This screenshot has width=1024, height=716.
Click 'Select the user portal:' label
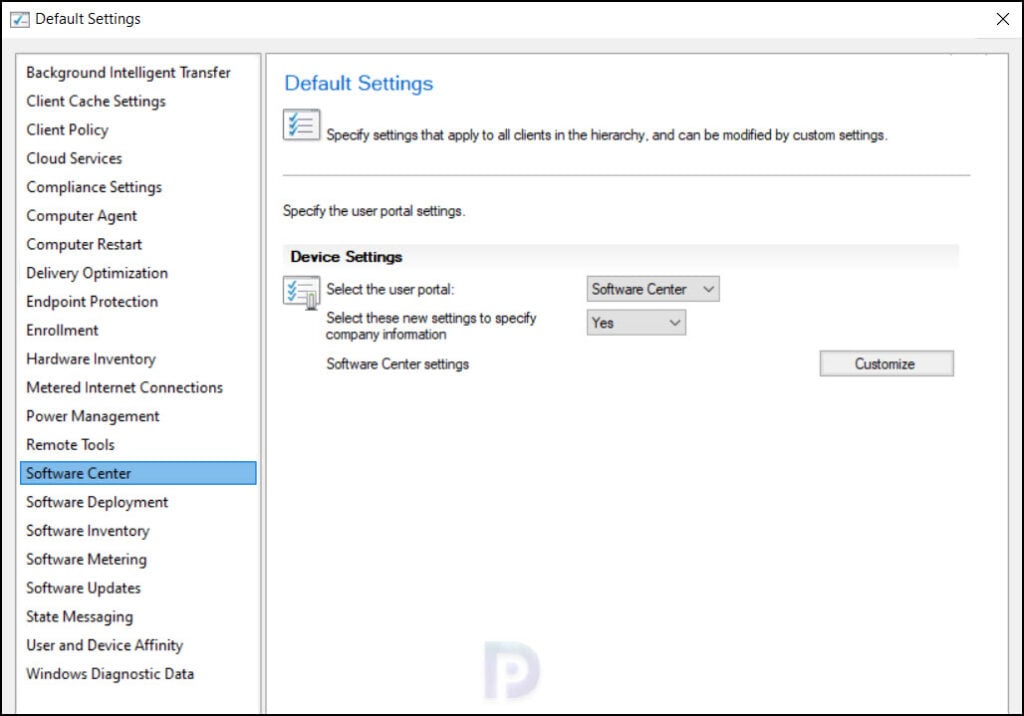pos(390,289)
